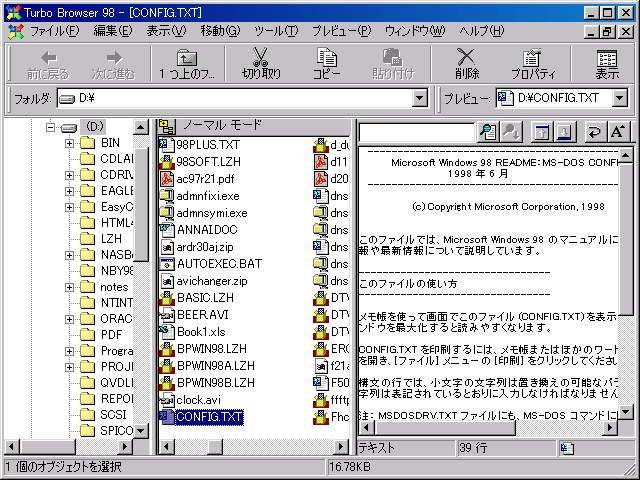
Task: Open the 編集(E) menu
Action: [x=113, y=31]
